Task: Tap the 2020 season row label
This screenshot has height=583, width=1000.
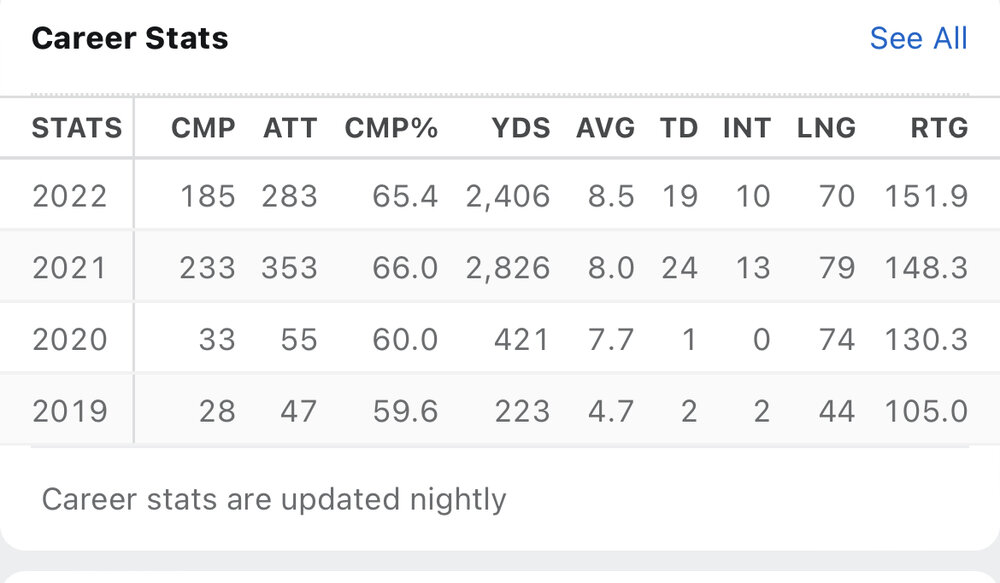Action: pos(69,340)
